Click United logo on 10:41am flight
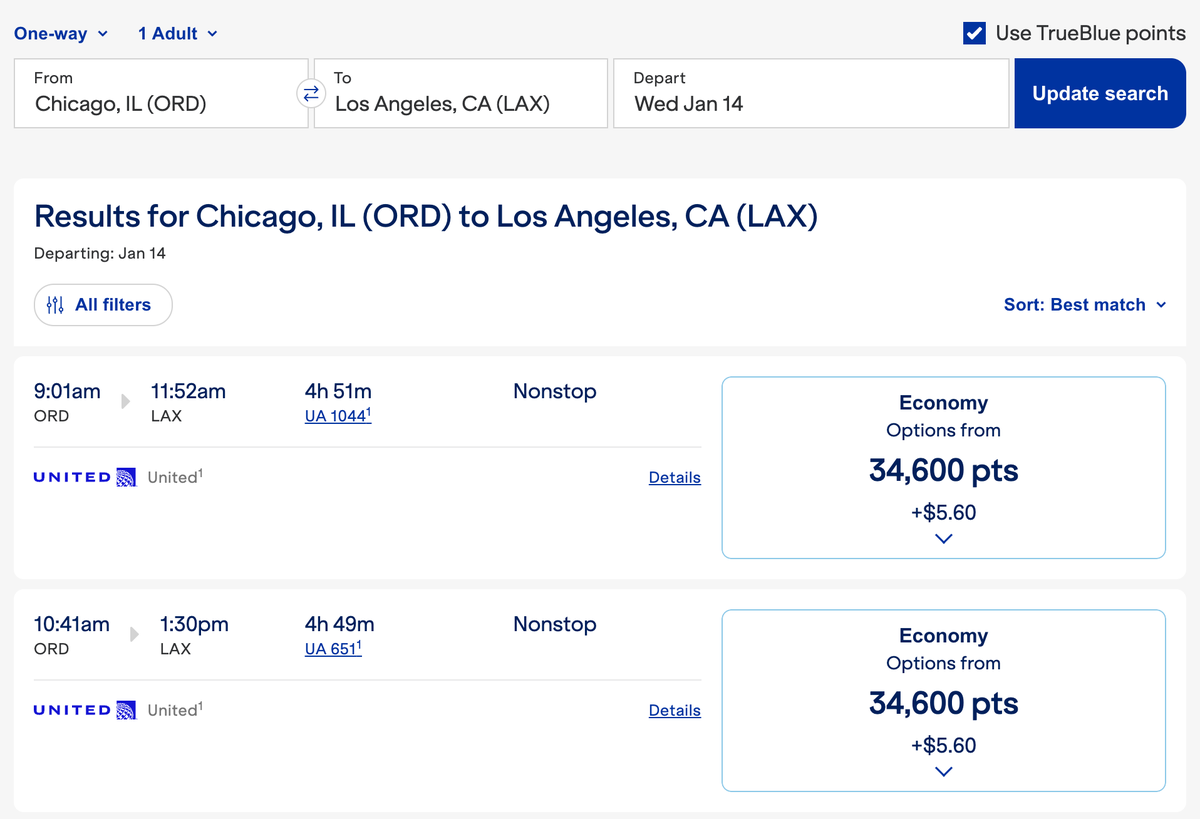The height and width of the screenshot is (819, 1200). click(x=85, y=710)
